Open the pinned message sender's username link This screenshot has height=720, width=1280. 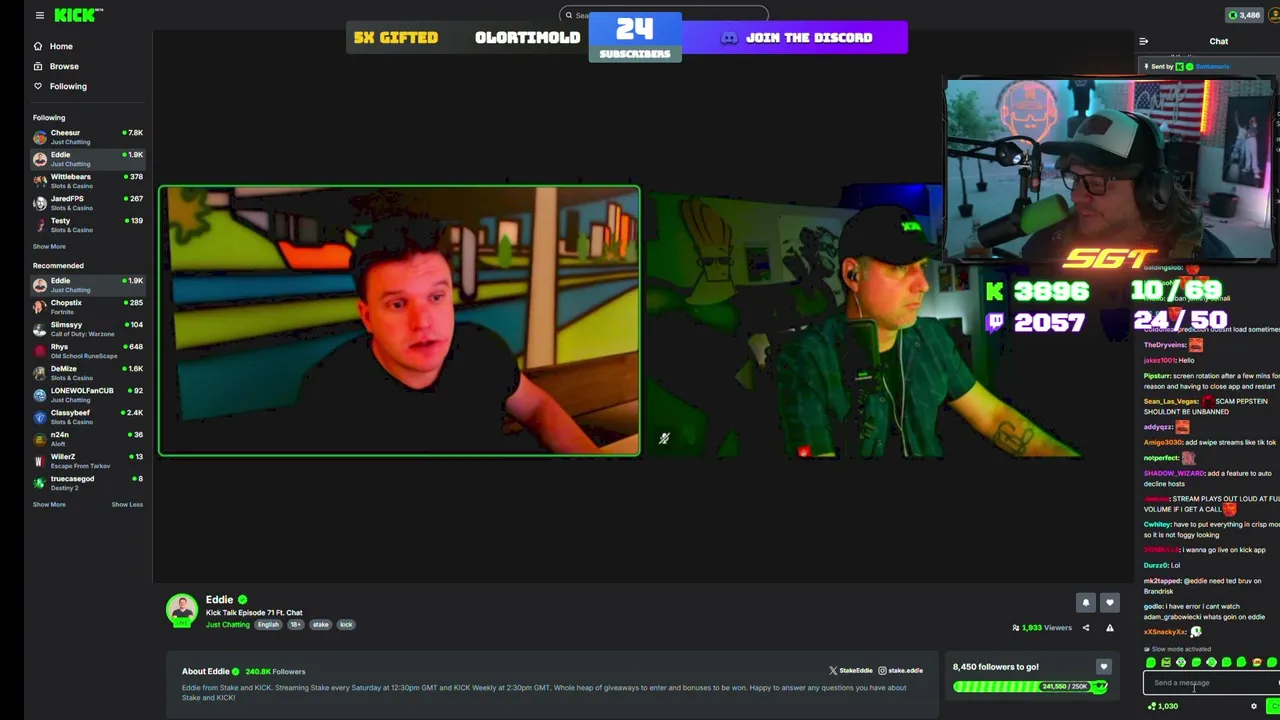[x=1212, y=66]
